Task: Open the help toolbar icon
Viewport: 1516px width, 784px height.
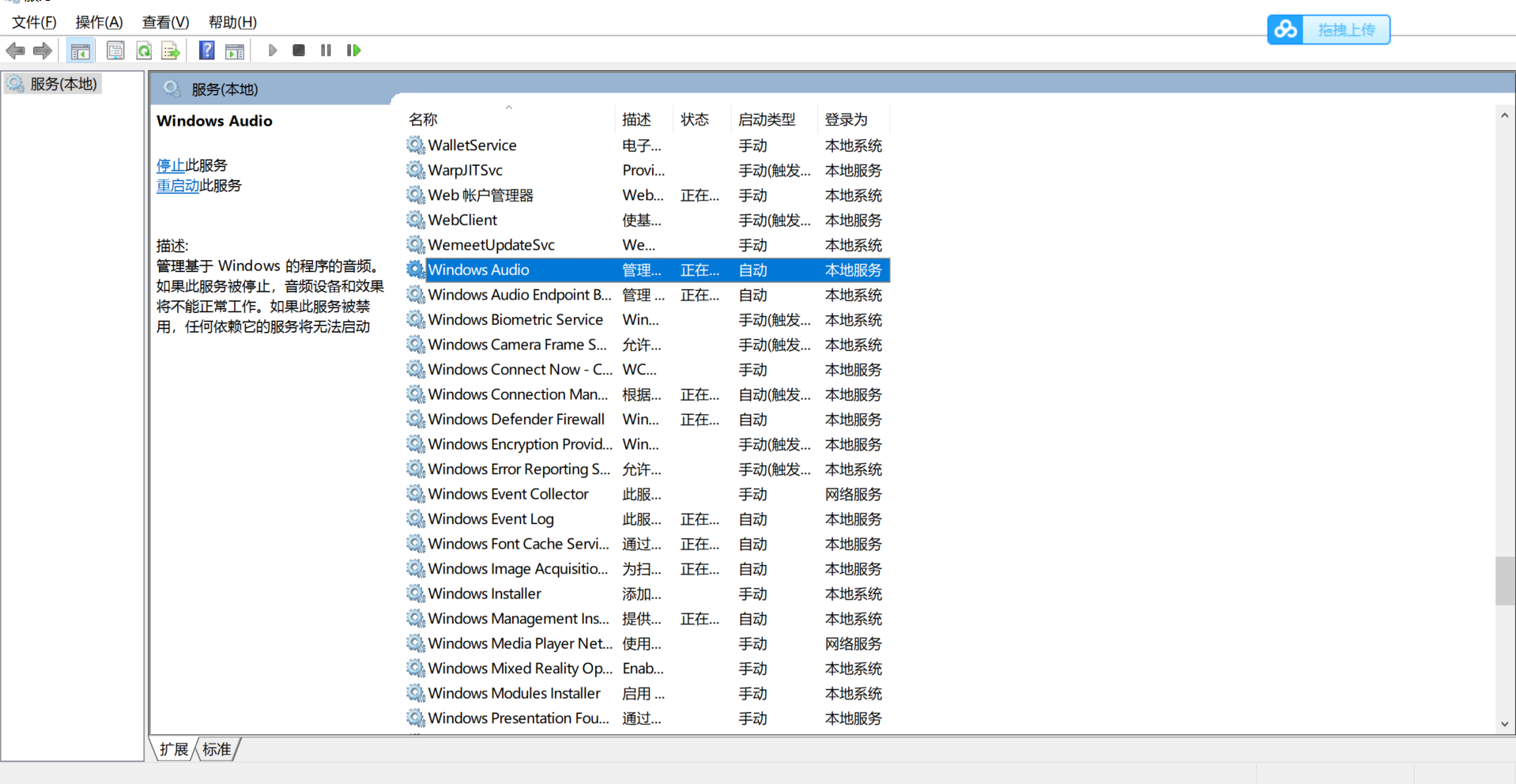Action: (206, 51)
